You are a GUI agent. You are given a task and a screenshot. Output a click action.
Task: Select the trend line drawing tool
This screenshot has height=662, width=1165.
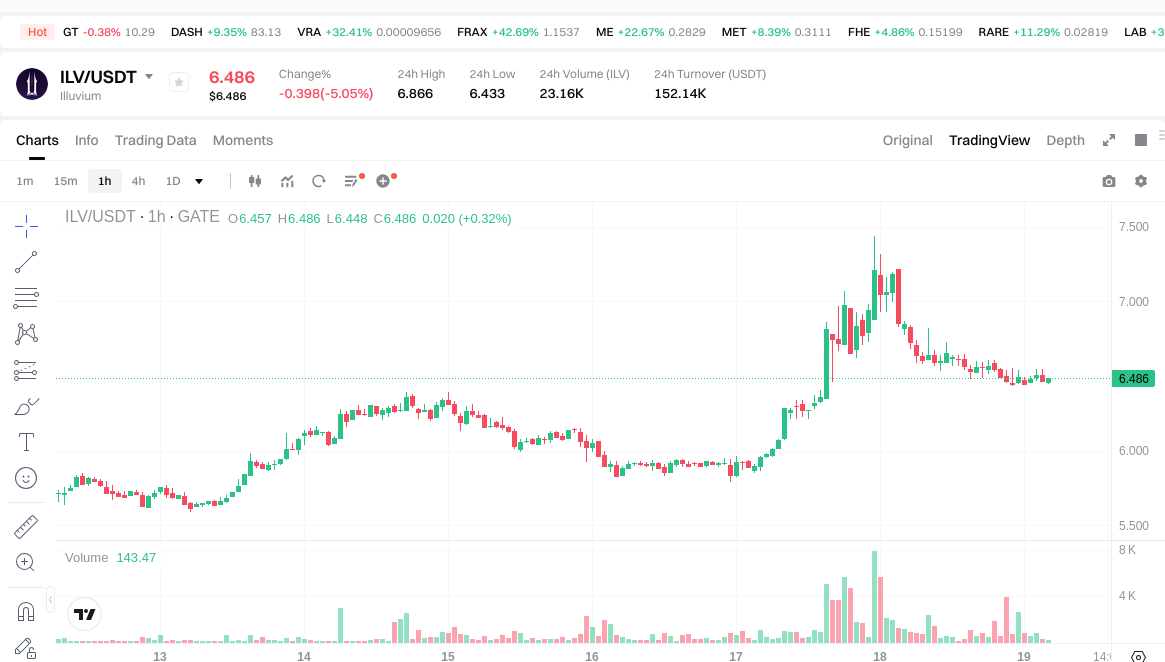(x=26, y=262)
